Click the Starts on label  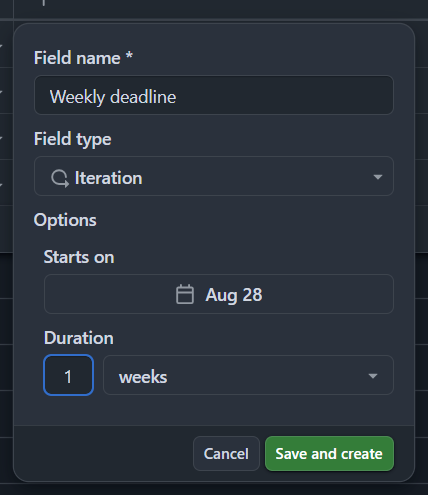tap(79, 257)
